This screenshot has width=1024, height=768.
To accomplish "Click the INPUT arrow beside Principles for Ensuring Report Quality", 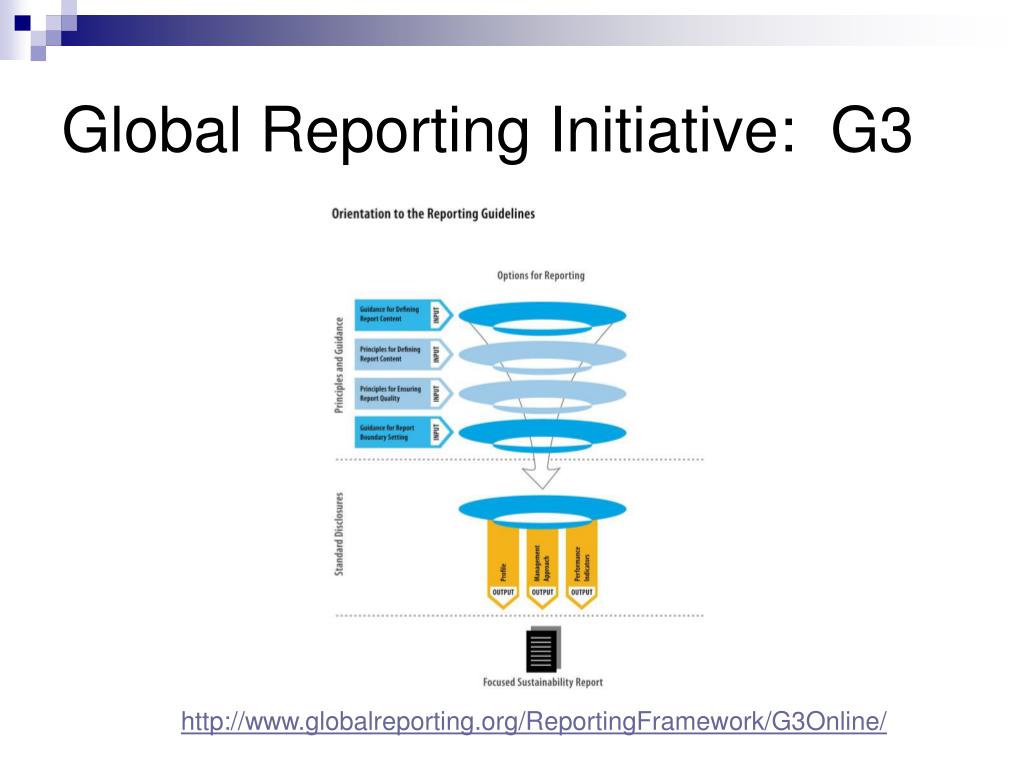I will click(x=441, y=393).
